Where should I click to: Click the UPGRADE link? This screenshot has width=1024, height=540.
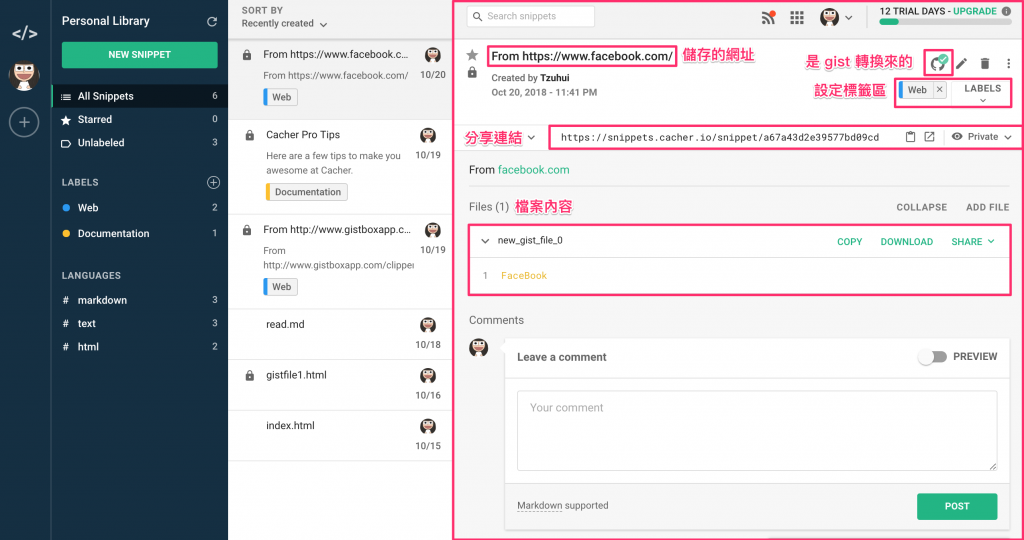pos(974,11)
